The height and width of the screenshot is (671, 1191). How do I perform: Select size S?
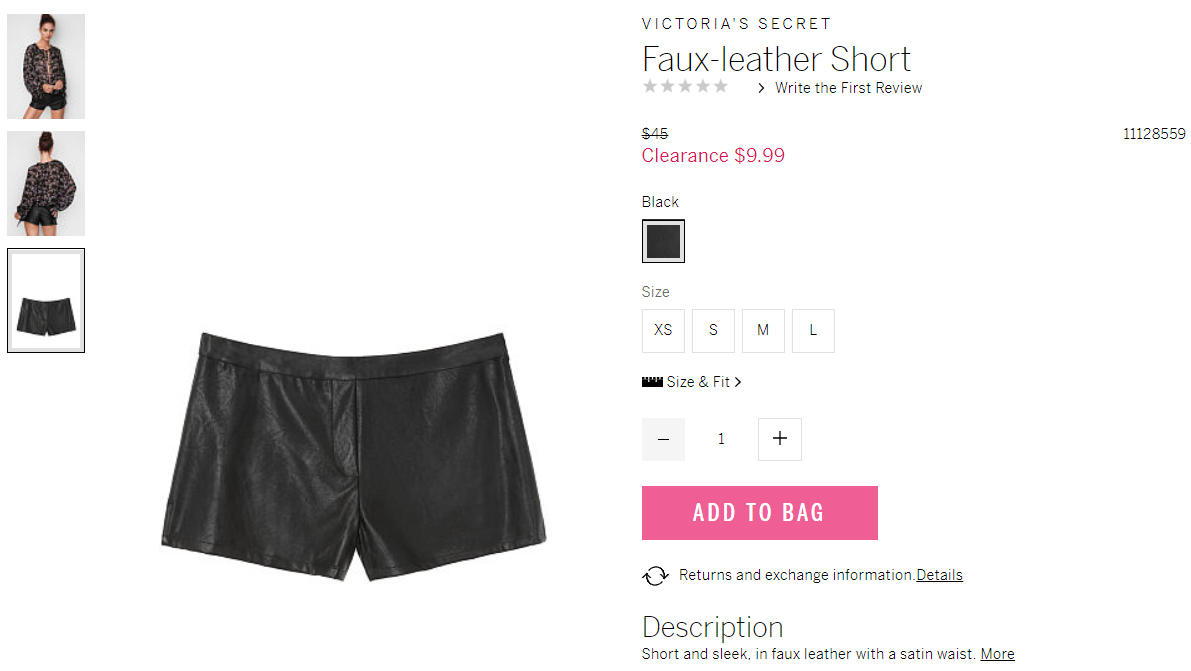click(713, 331)
